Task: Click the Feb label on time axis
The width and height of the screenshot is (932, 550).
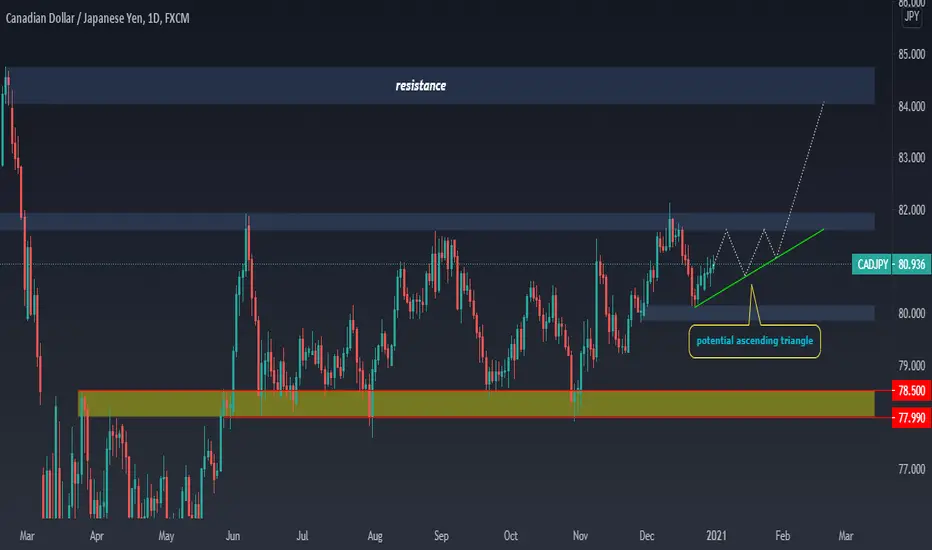Action: click(x=783, y=536)
